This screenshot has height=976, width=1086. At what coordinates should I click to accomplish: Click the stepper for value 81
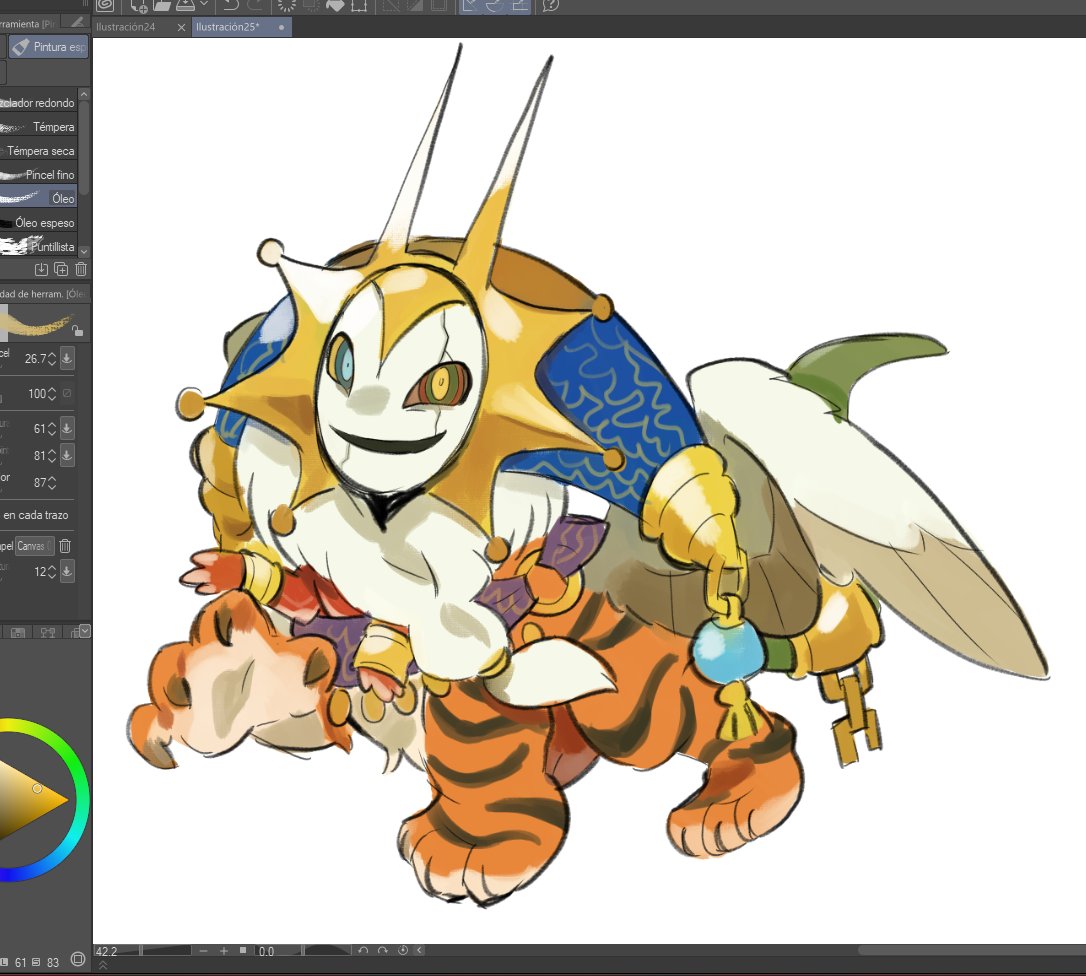51,455
